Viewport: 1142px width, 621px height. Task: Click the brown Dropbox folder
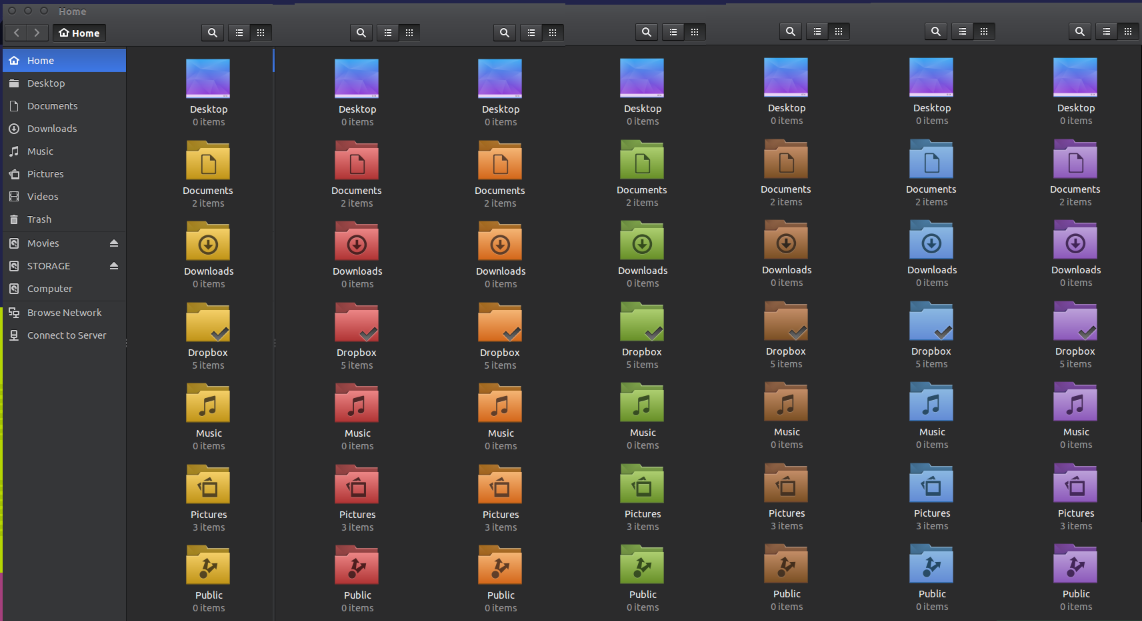tap(786, 321)
